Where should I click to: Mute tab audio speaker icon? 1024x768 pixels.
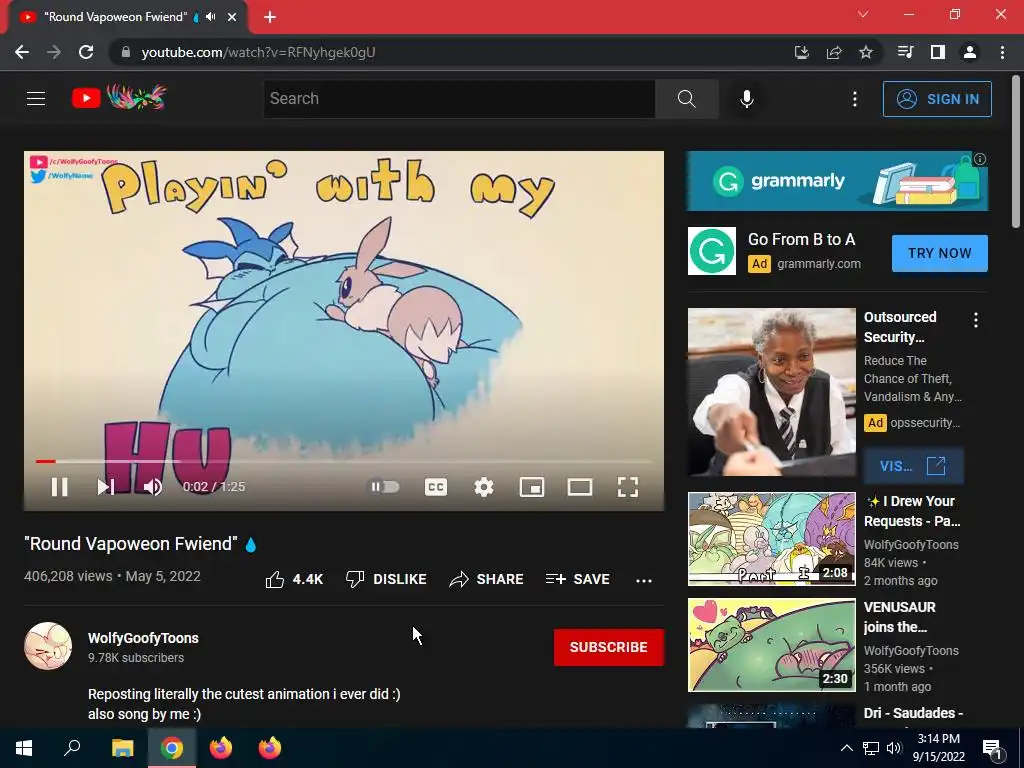point(210,17)
